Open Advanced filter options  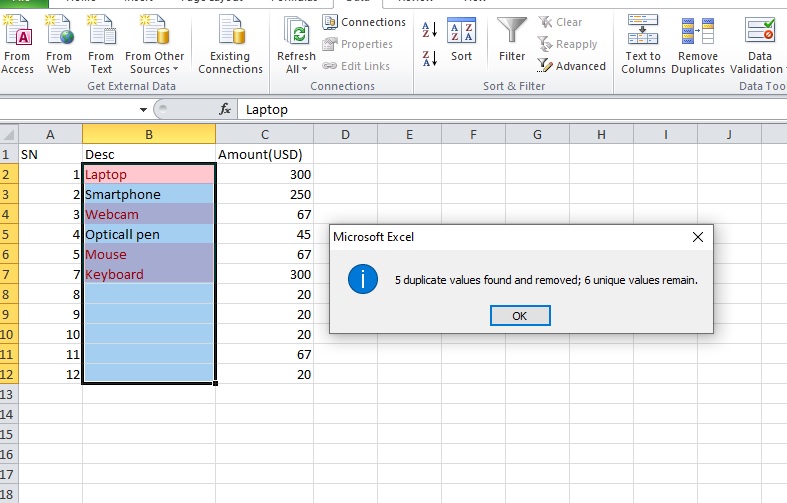(571, 66)
